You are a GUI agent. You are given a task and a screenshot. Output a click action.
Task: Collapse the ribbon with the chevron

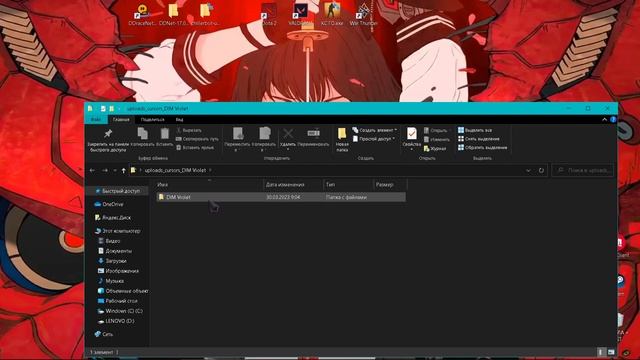point(604,120)
